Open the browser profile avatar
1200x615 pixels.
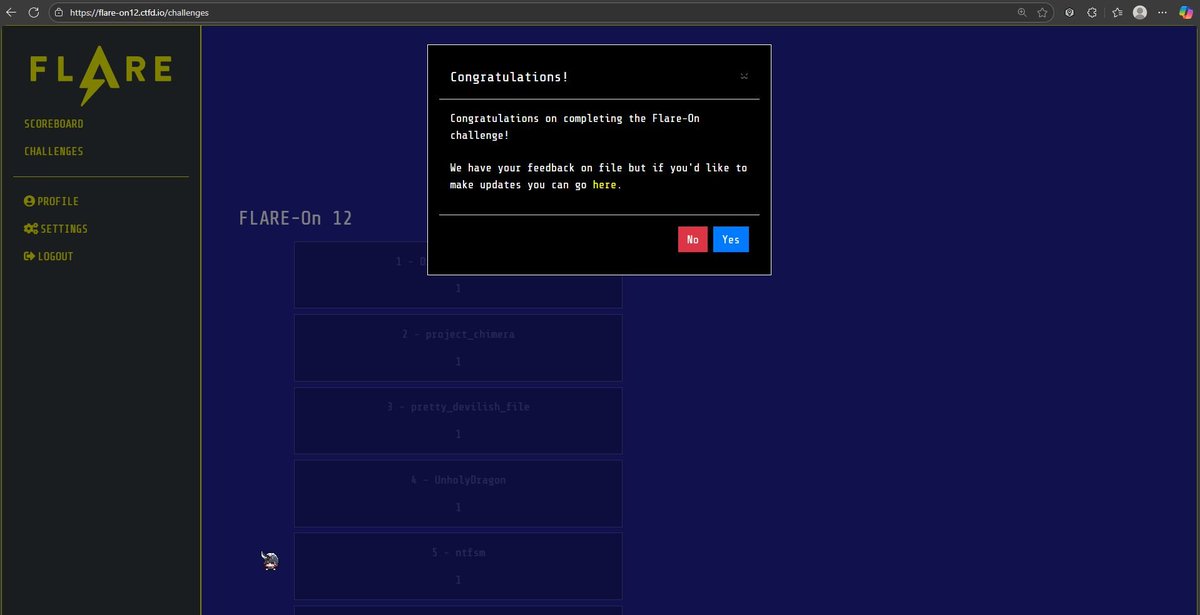click(x=1140, y=12)
